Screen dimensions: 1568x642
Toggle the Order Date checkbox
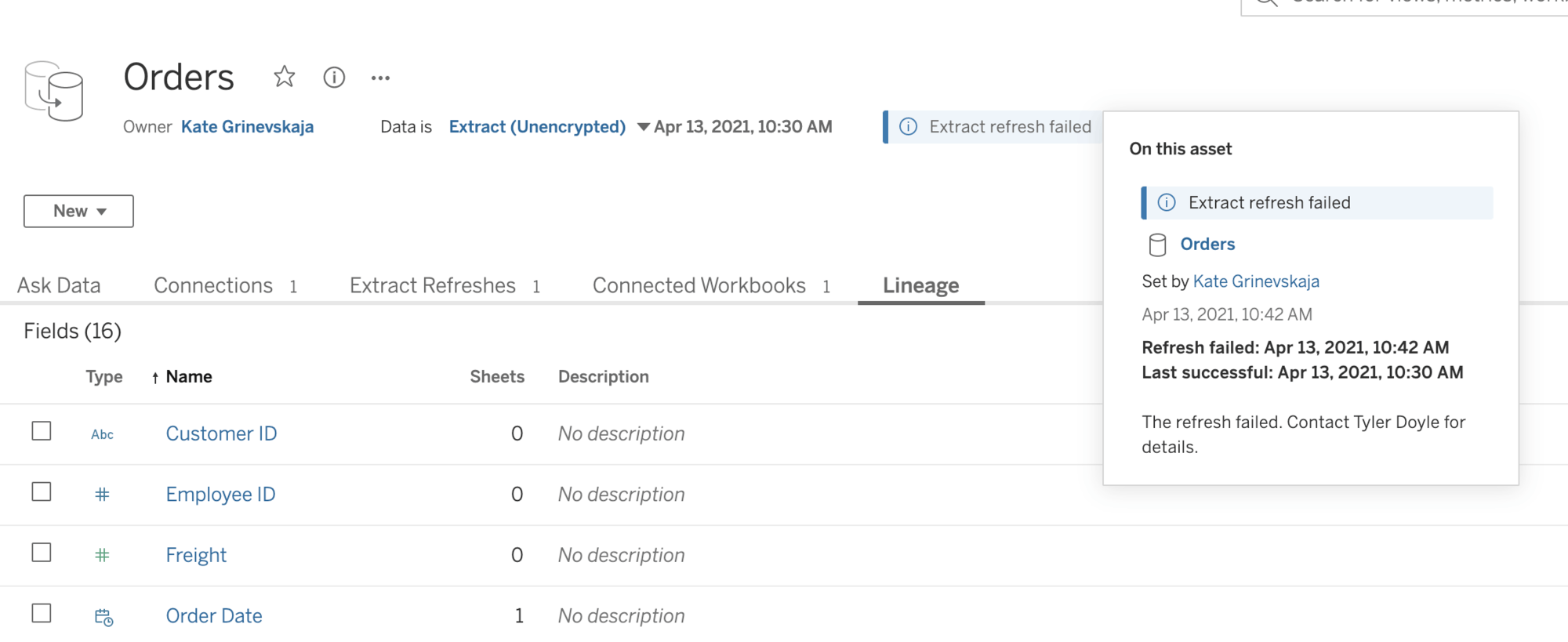click(x=42, y=613)
